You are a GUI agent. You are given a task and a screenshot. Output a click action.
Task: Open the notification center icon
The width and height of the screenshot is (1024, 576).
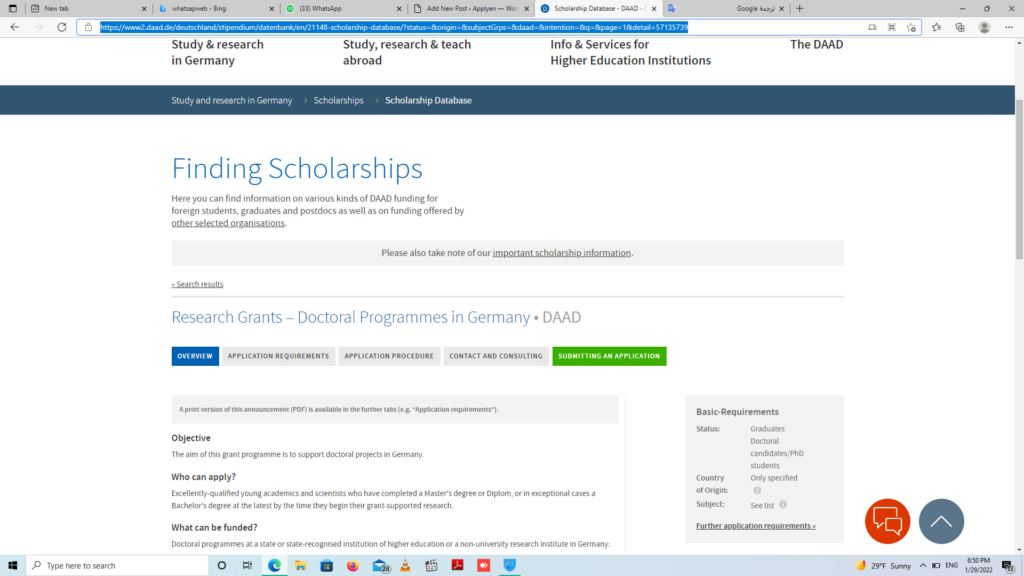pos(1009,566)
